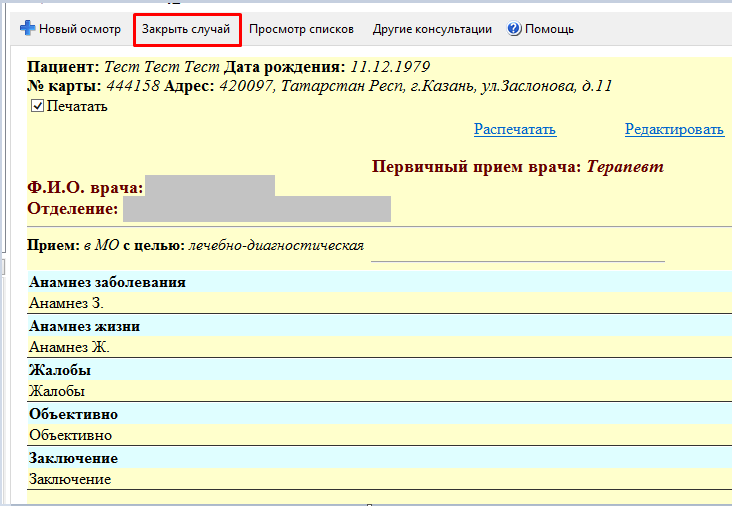
Task: Select the Жалобы bold section header
Action: (60, 370)
